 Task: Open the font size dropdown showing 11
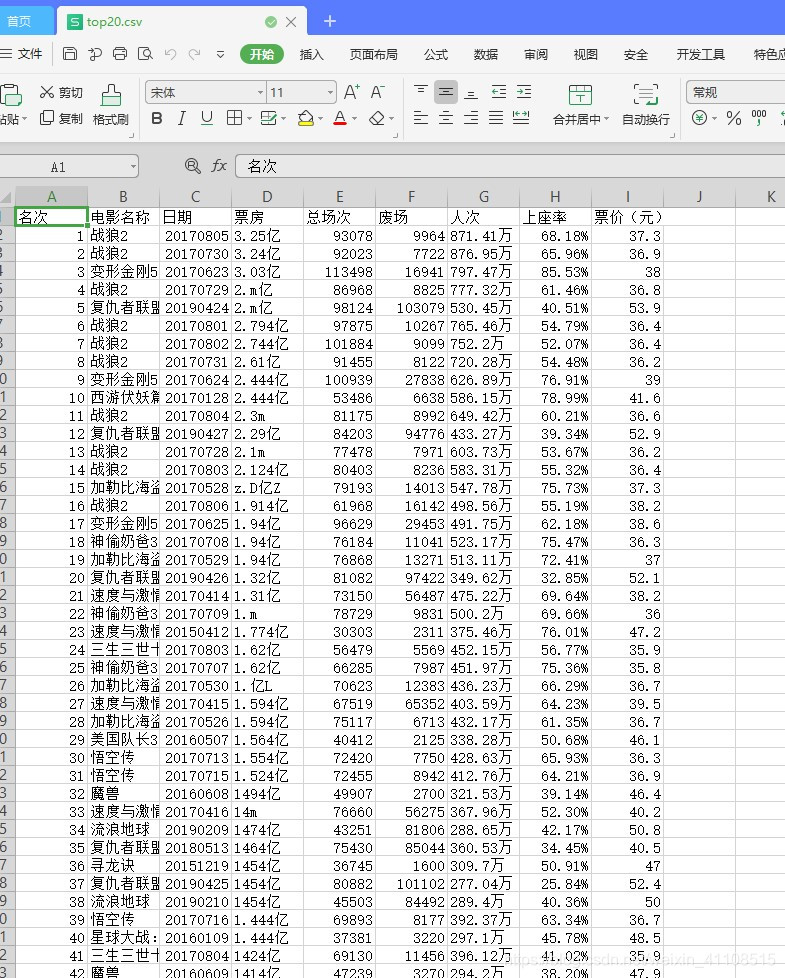coord(330,93)
